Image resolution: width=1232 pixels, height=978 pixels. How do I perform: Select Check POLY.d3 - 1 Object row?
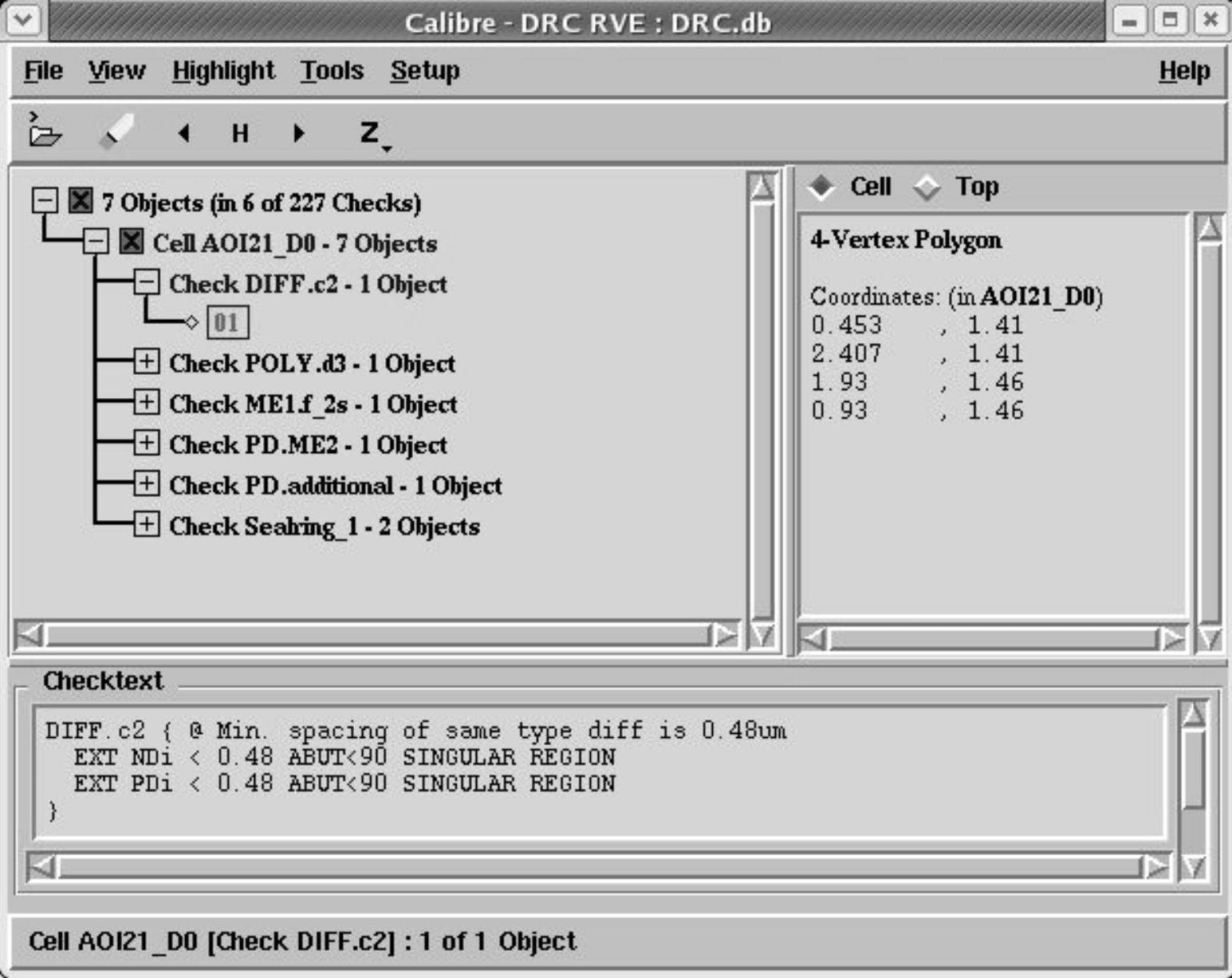click(312, 364)
